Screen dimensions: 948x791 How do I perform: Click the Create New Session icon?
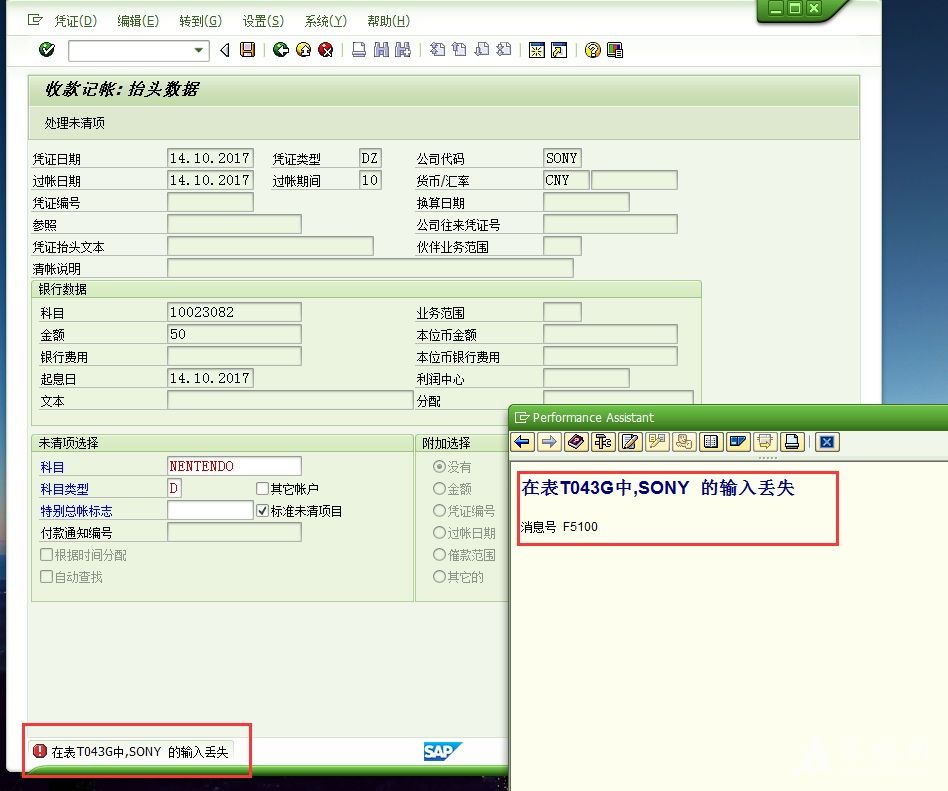536,50
